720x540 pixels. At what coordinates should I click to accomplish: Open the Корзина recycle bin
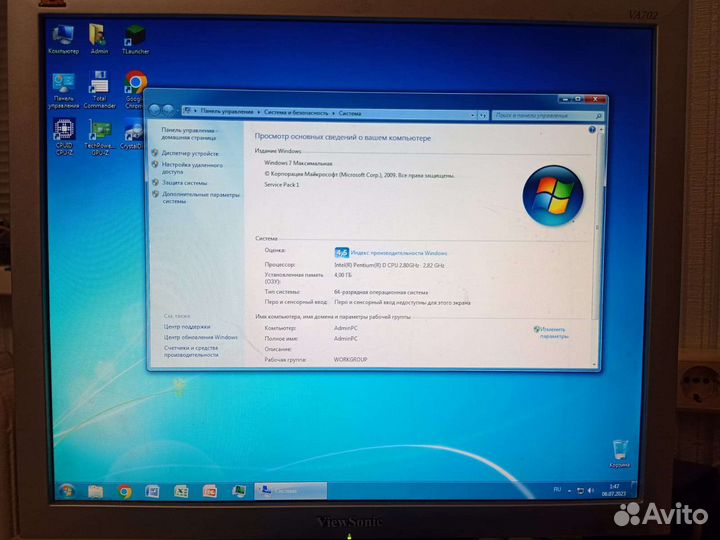tap(619, 454)
